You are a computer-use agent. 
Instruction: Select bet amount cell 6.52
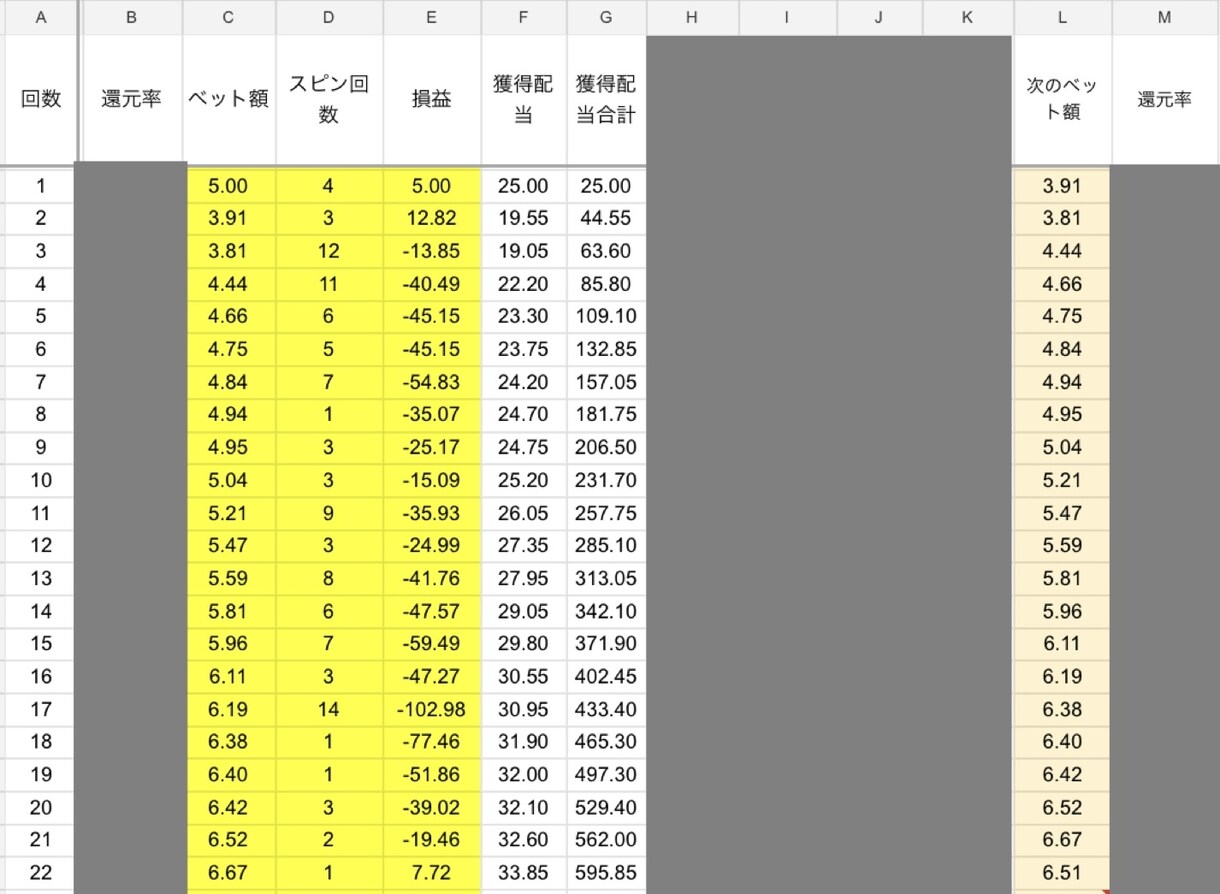point(229,840)
